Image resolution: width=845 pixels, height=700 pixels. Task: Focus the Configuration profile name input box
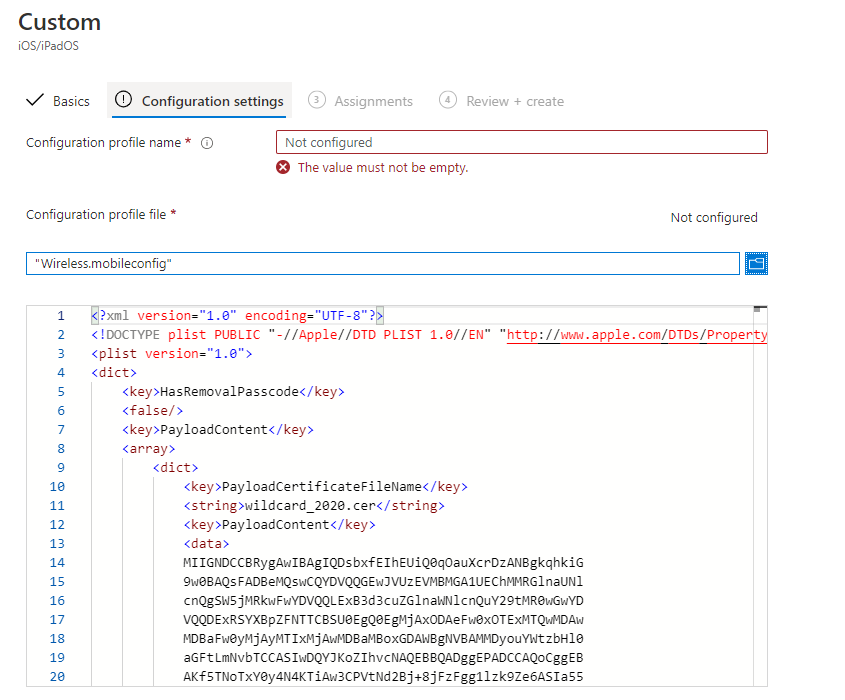coord(521,142)
